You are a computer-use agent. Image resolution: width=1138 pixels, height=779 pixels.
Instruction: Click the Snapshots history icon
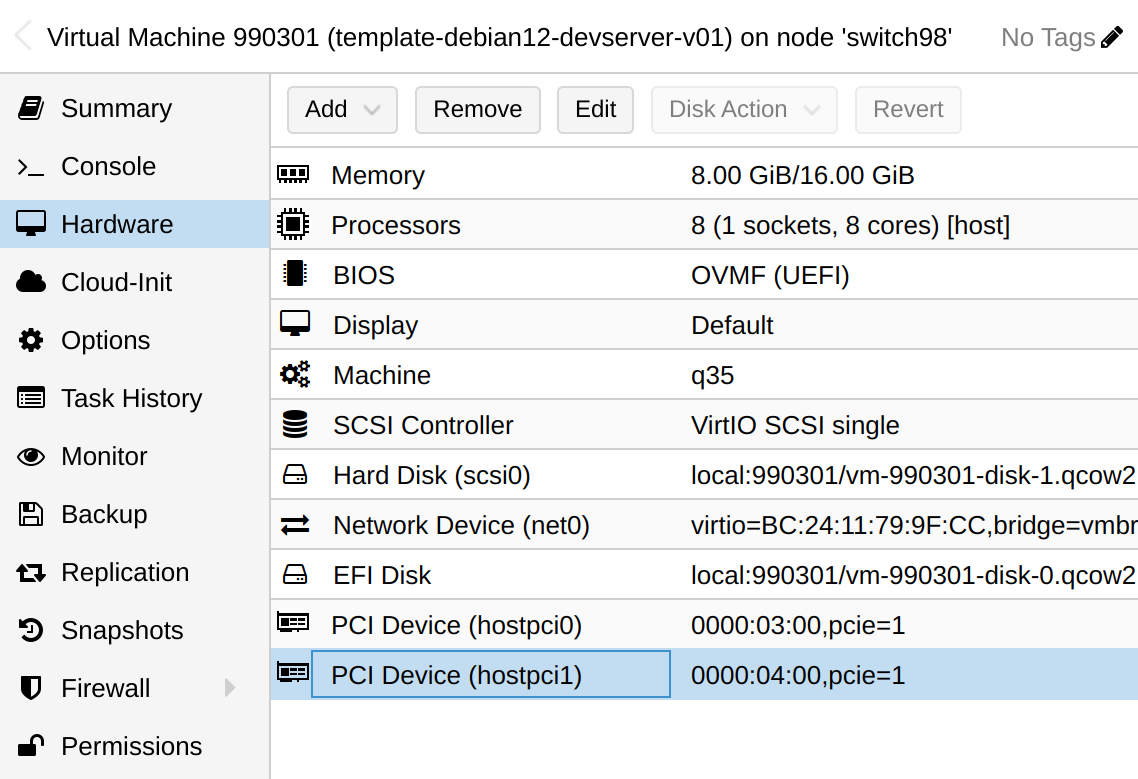30,630
